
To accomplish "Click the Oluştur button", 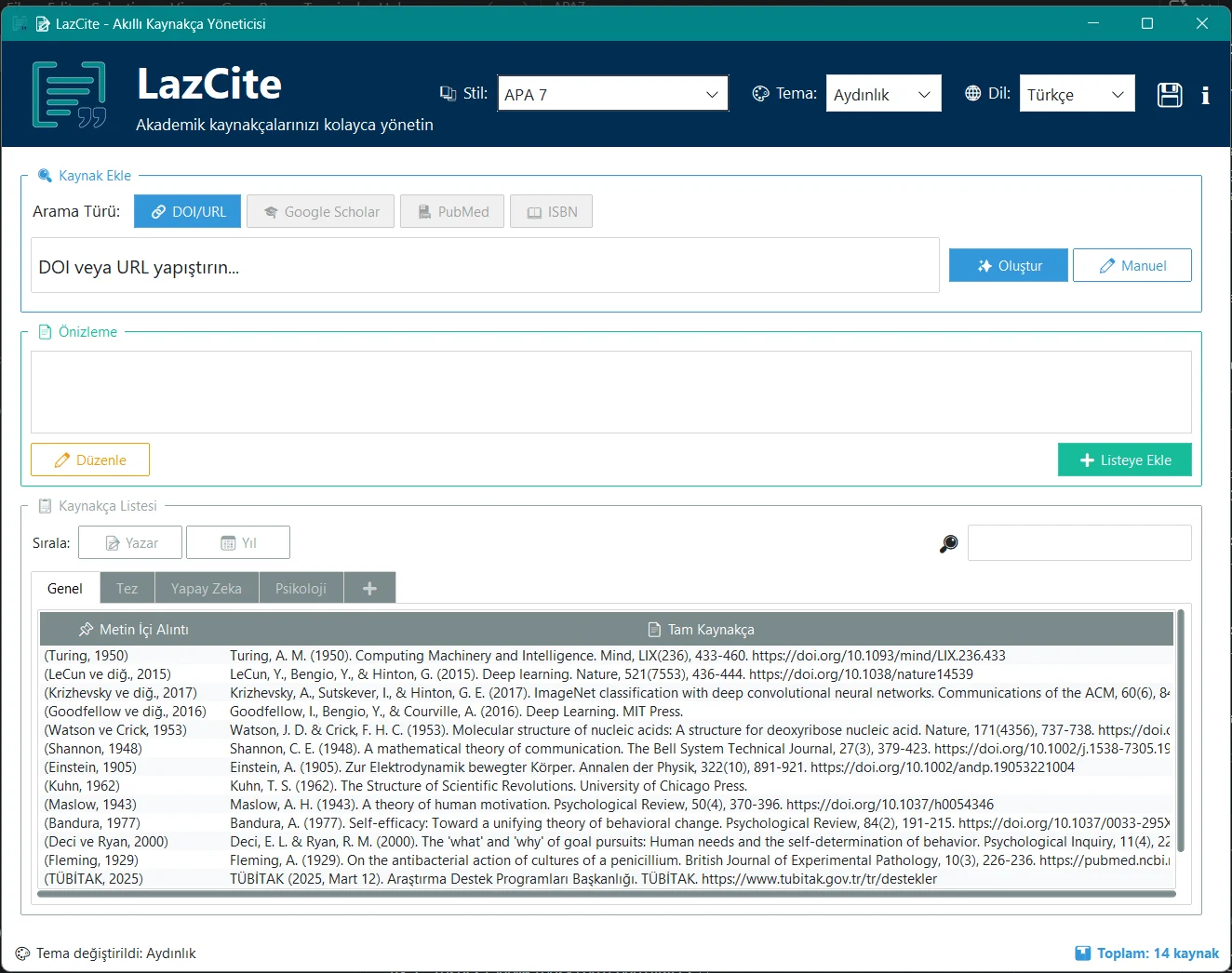I will click(x=1009, y=265).
